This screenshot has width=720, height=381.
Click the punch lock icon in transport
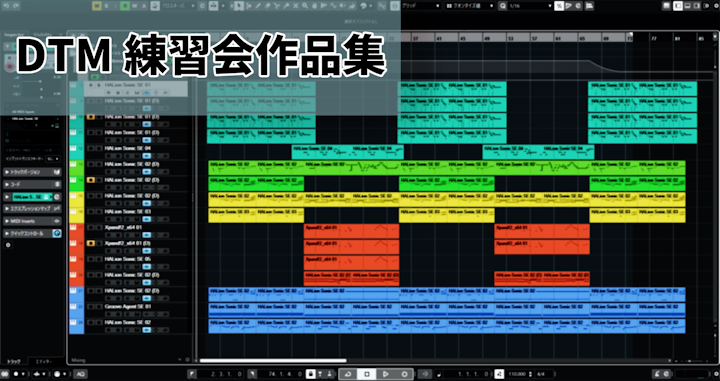click(x=311, y=374)
